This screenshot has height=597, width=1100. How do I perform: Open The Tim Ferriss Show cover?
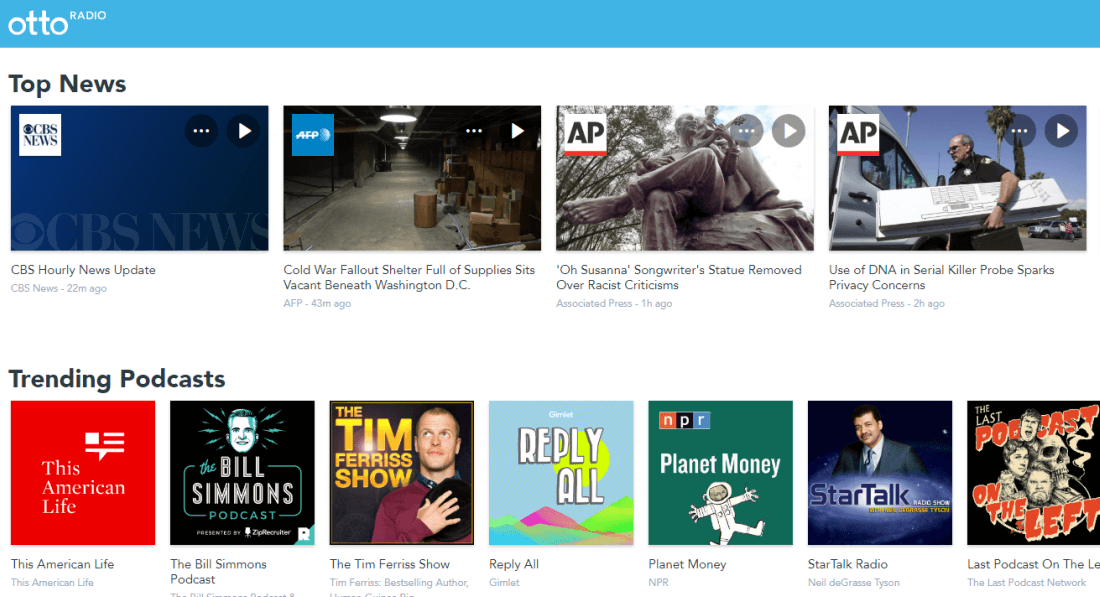click(x=401, y=473)
